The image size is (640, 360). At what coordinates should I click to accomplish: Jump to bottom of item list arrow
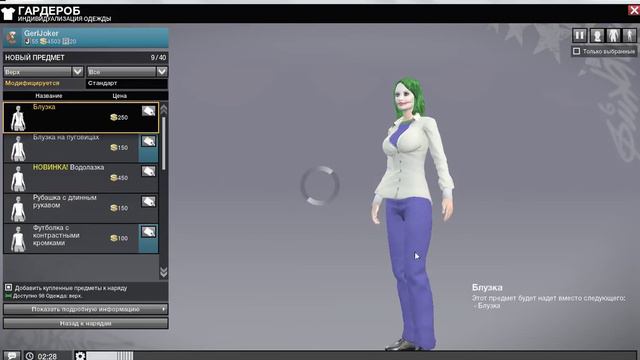tap(164, 272)
